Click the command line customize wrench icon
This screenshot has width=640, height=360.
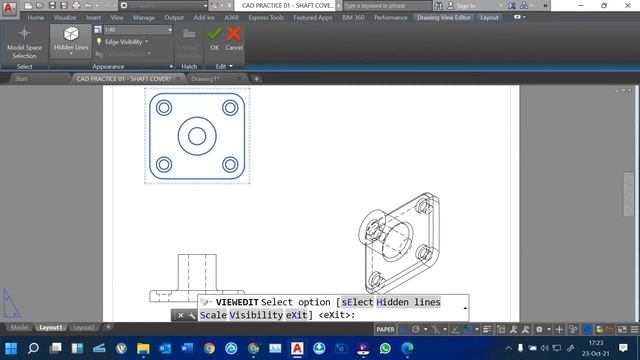click(191, 315)
